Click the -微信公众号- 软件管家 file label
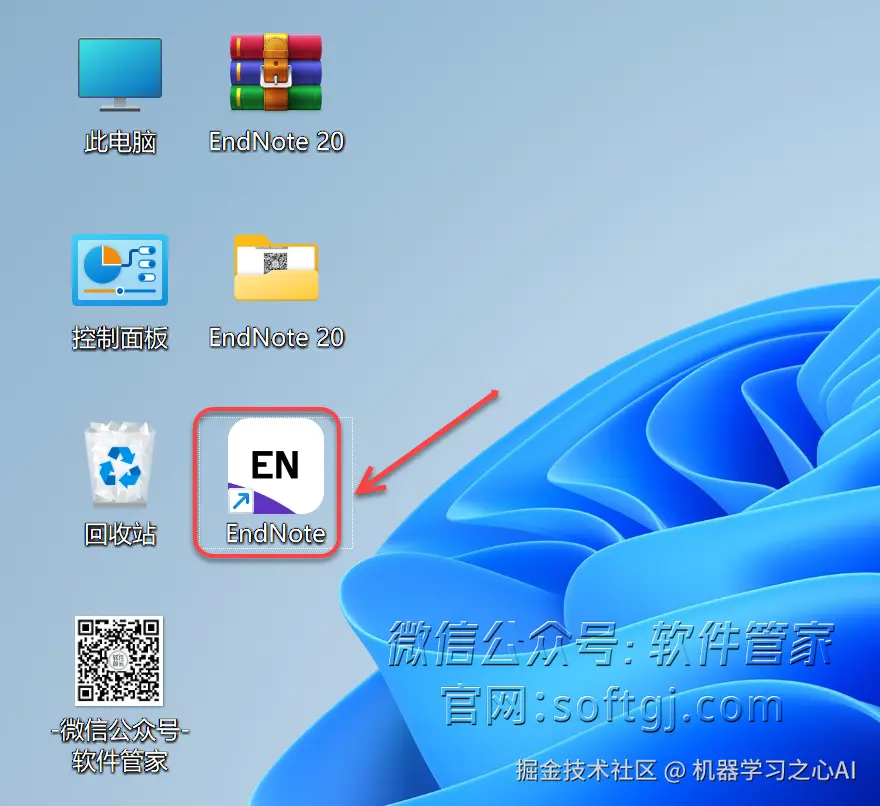This screenshot has width=880, height=806. [x=120, y=746]
